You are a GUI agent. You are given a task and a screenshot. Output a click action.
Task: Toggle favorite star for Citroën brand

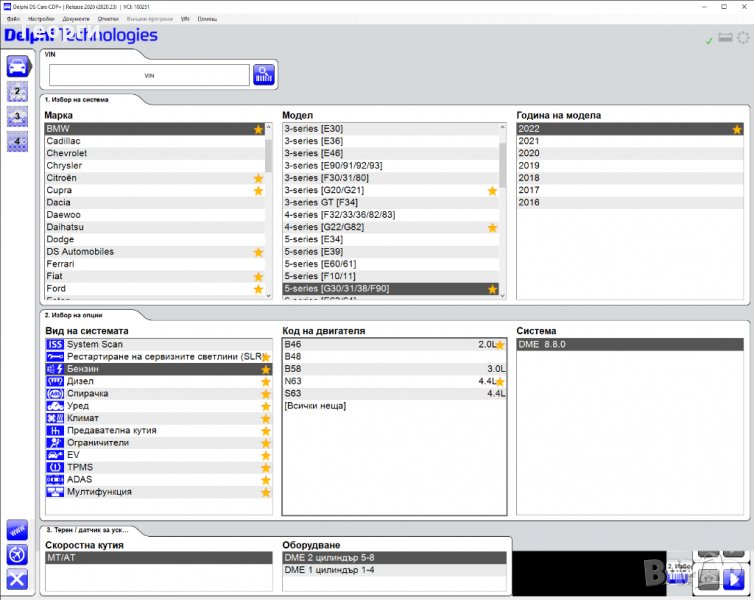tap(258, 178)
